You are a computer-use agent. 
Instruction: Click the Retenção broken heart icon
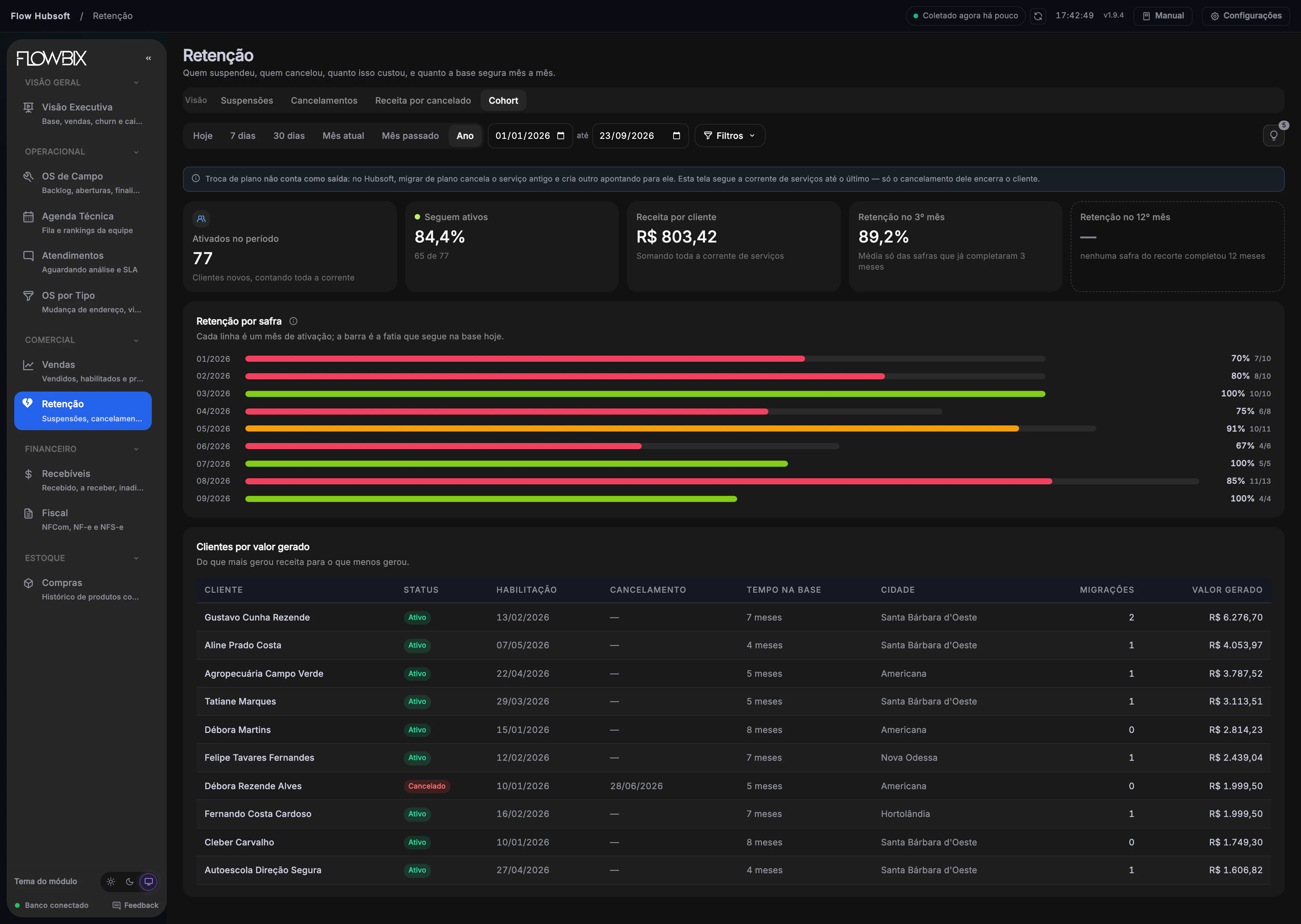[x=27, y=403]
